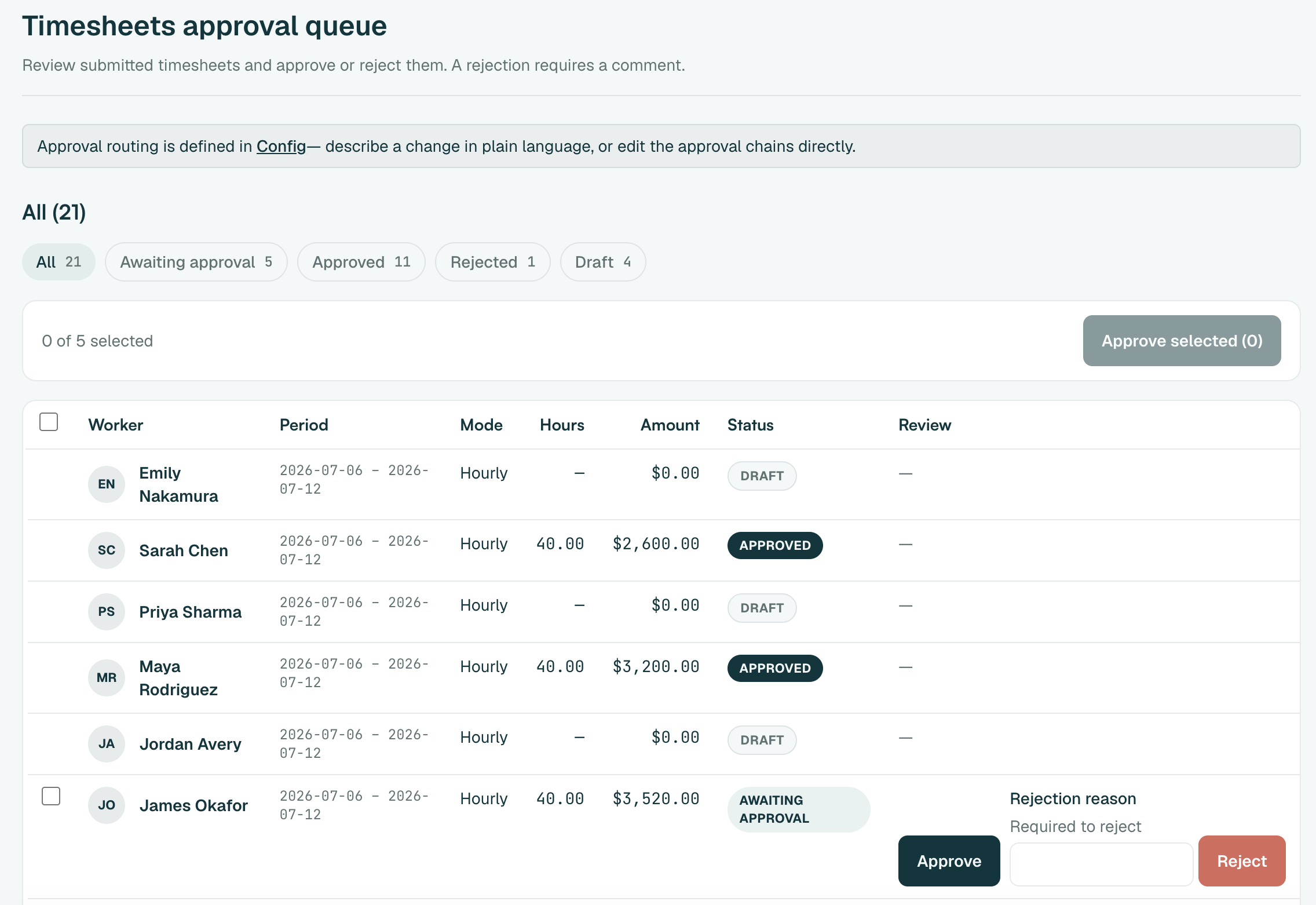Select the name James Okafor
1316x905 pixels.
(x=193, y=805)
